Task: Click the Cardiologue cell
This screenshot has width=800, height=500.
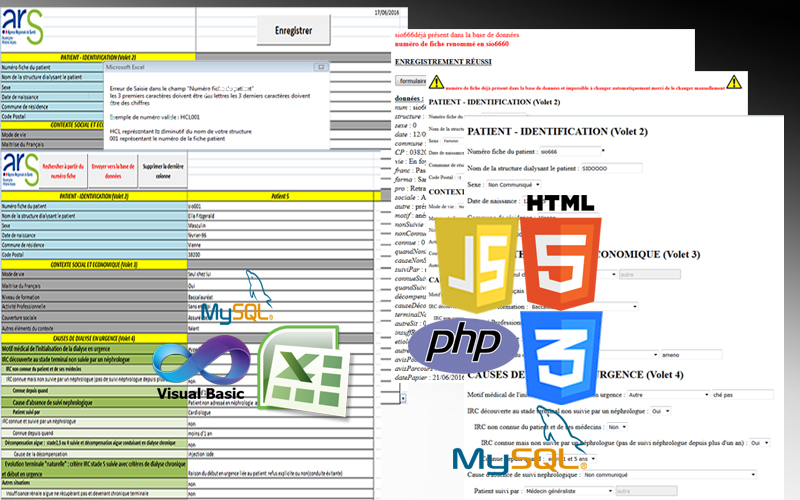Action: [x=280, y=412]
